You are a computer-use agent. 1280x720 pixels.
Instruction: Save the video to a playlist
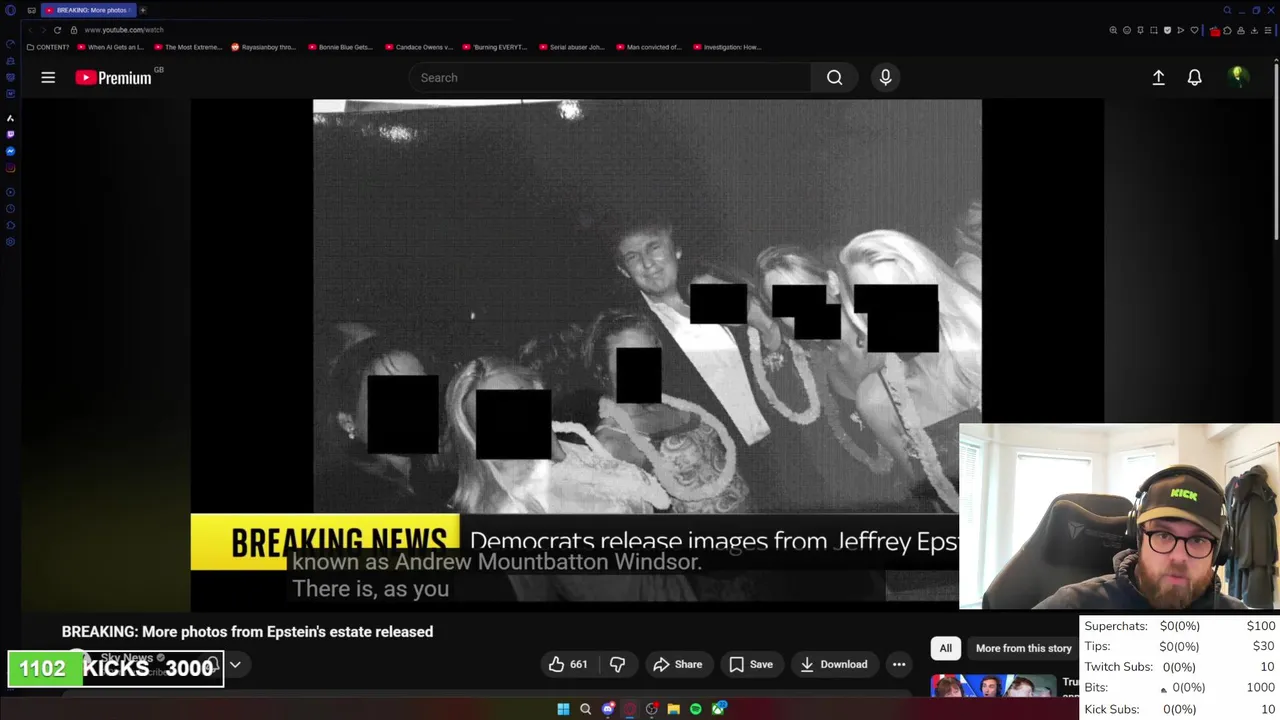pyautogui.click(x=750, y=664)
